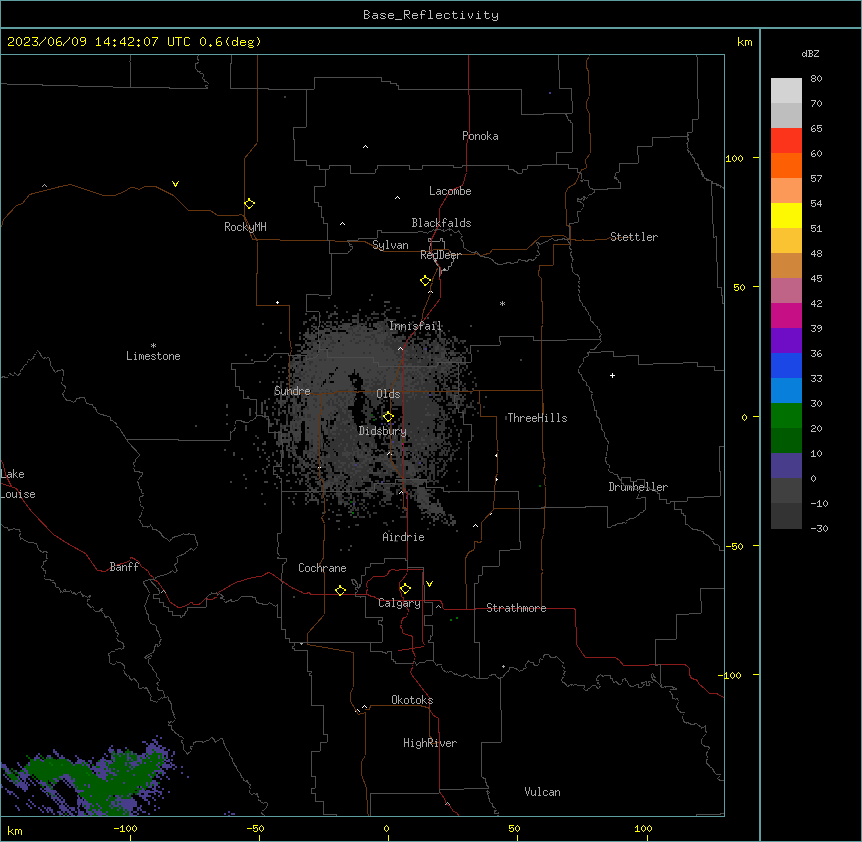Viewport: 862px width, 842px height.
Task: Click the Sylvan label
Action: pyautogui.click(x=390, y=245)
